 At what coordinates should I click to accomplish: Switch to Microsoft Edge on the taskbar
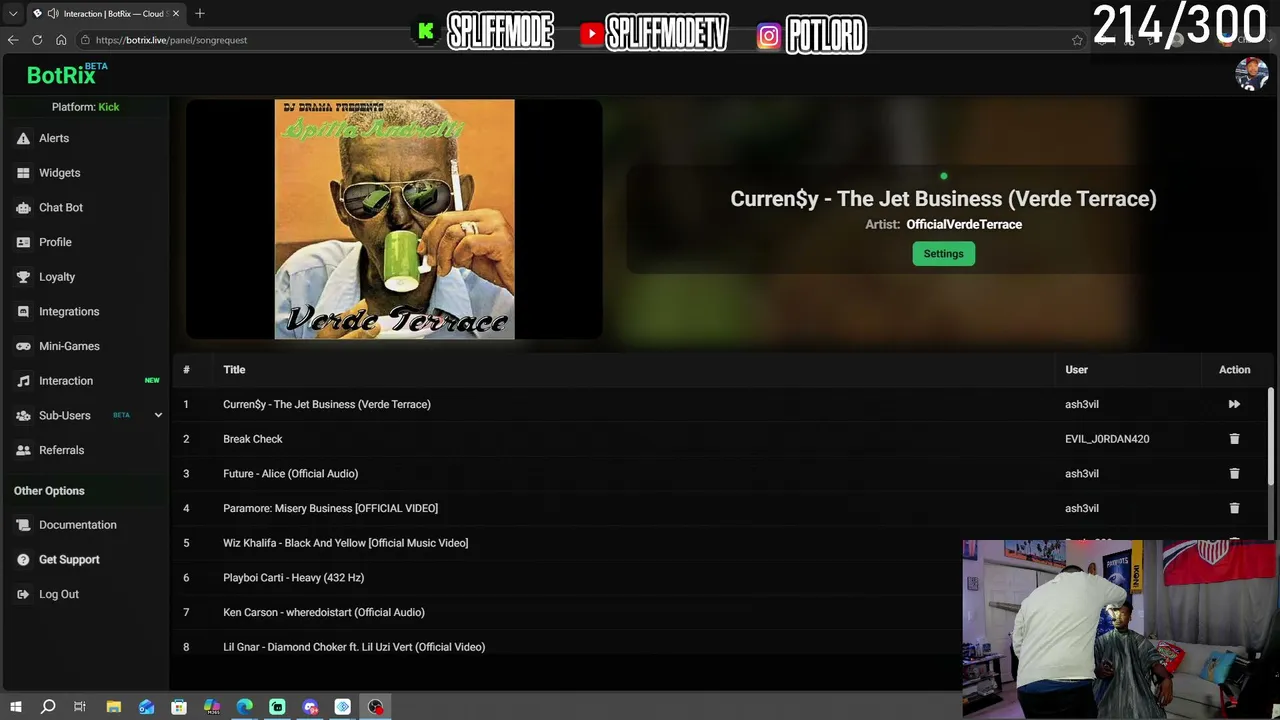click(x=245, y=707)
